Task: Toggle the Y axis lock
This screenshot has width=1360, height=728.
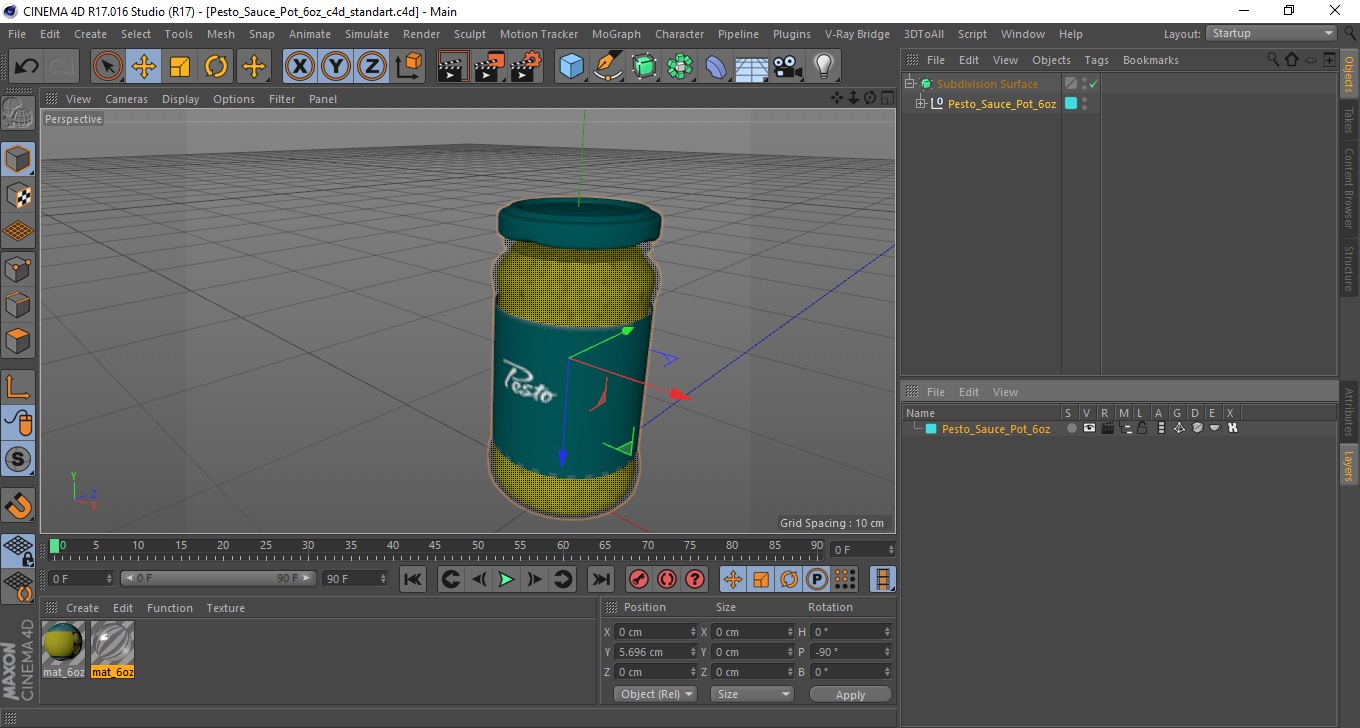Action: tap(336, 67)
